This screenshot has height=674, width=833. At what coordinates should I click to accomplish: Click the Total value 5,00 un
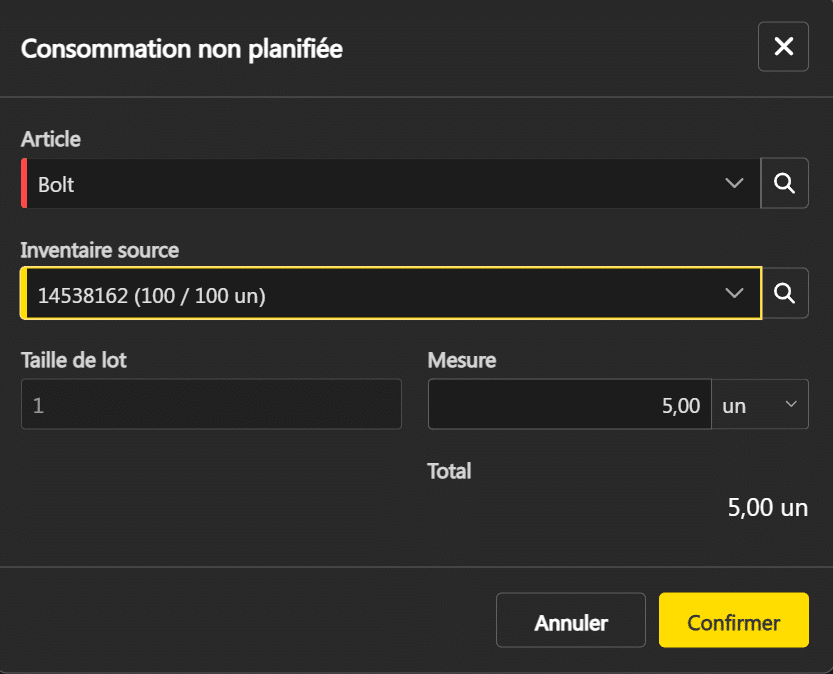(767, 507)
